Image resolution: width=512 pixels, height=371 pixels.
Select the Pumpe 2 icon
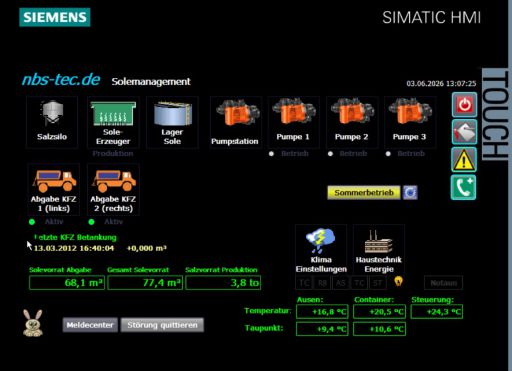click(352, 122)
